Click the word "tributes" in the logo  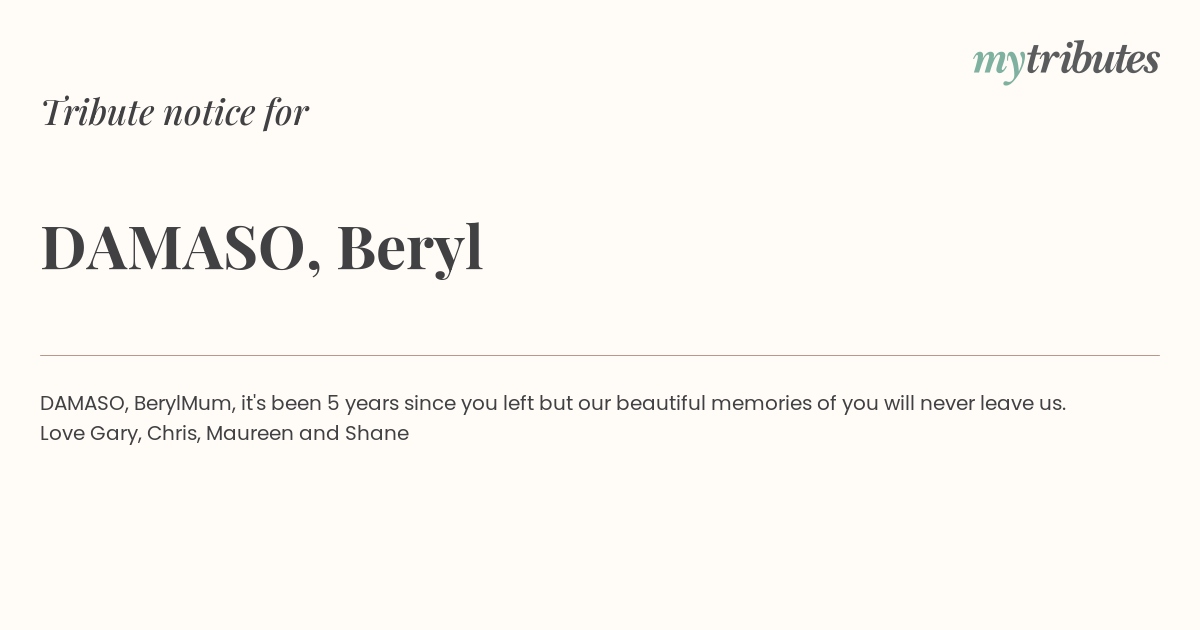1093,58
